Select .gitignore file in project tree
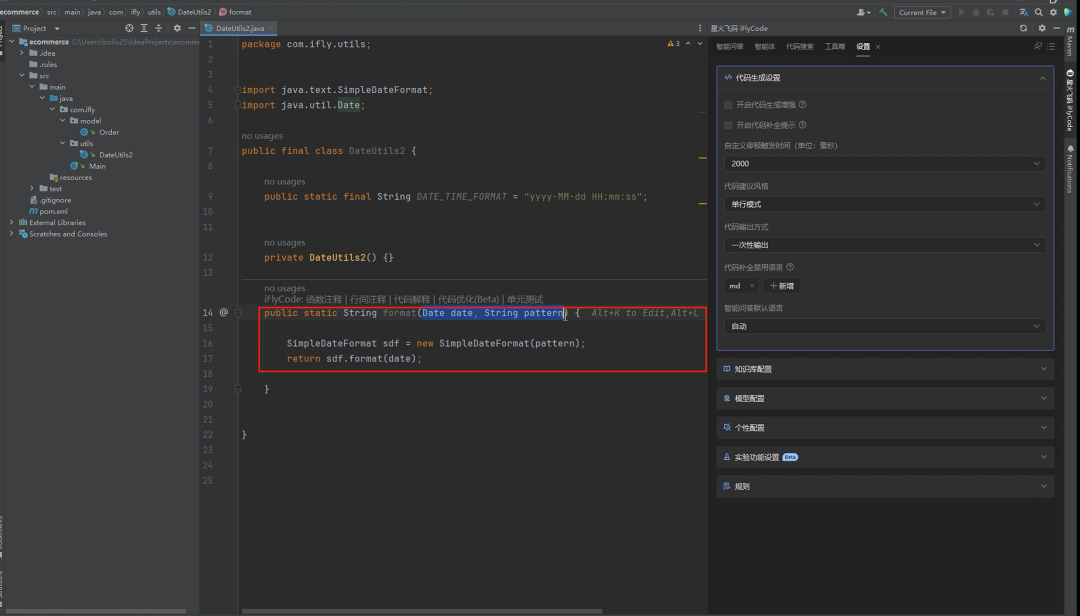Viewport: 1080px width, 616px height. click(55, 200)
